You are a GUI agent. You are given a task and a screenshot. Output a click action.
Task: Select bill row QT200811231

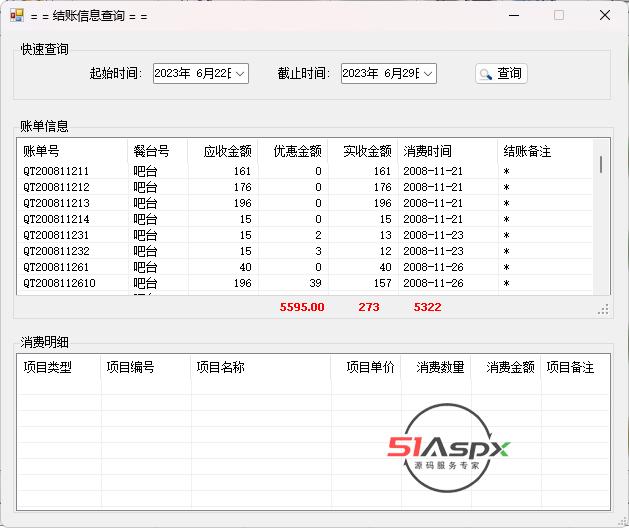click(x=56, y=235)
